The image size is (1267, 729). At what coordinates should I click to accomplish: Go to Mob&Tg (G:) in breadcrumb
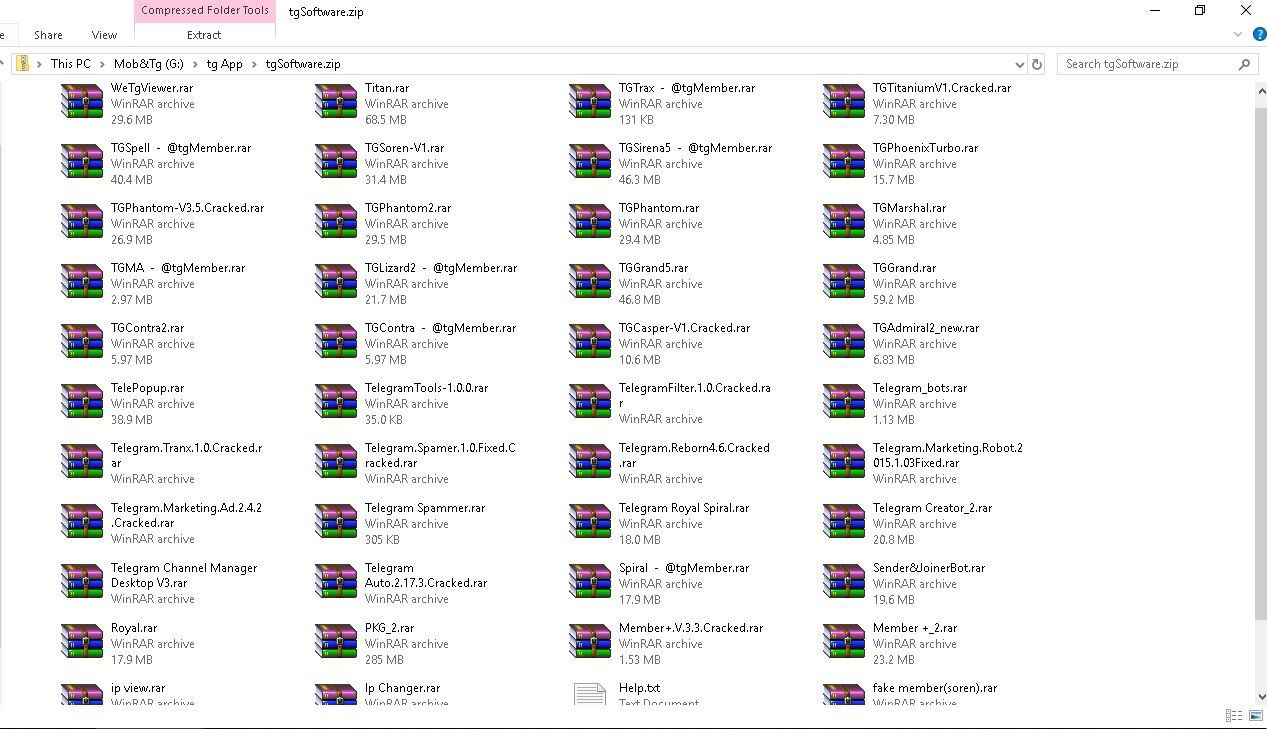point(148,64)
